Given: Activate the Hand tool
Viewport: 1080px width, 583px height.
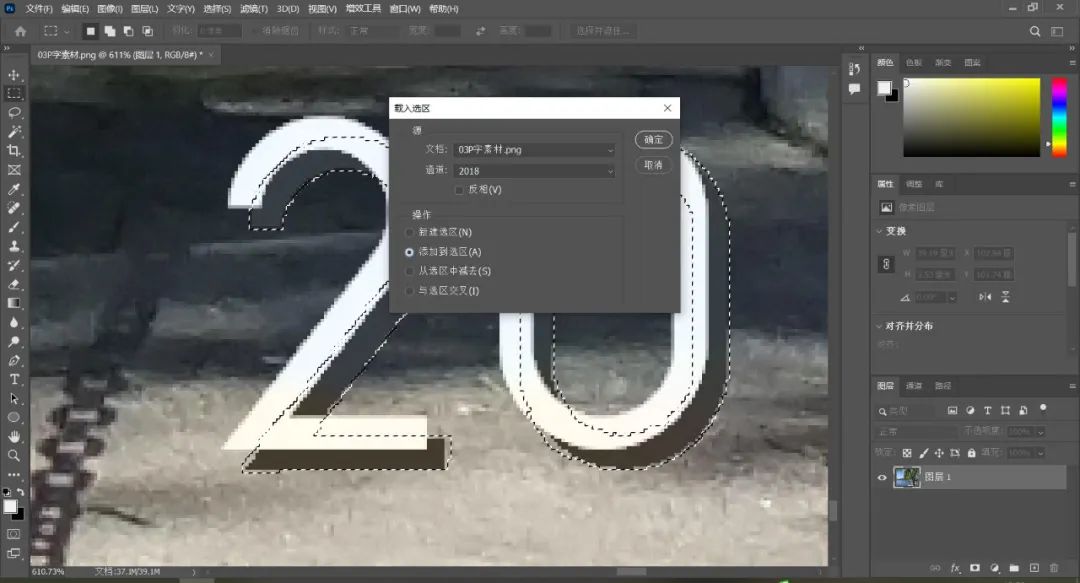Looking at the screenshot, I should [x=14, y=436].
